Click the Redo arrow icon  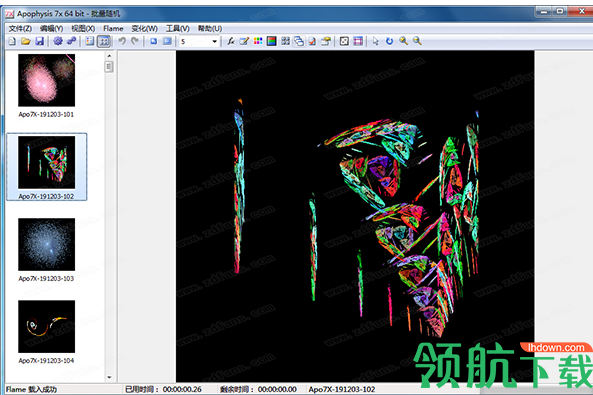(x=135, y=41)
